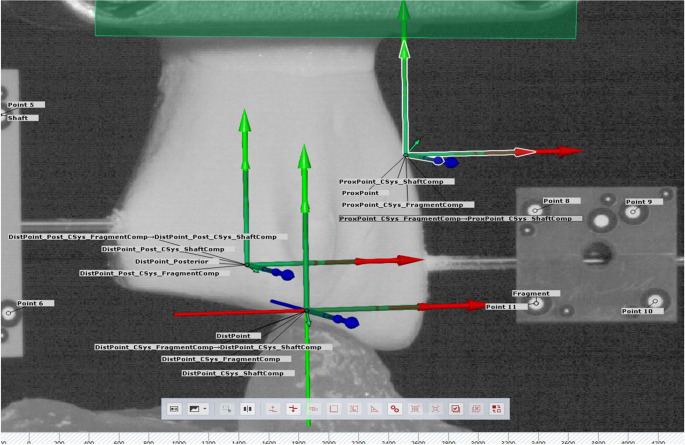Screen dimensions: 685x445
Task: Select the Shaft label
Action: [23, 118]
